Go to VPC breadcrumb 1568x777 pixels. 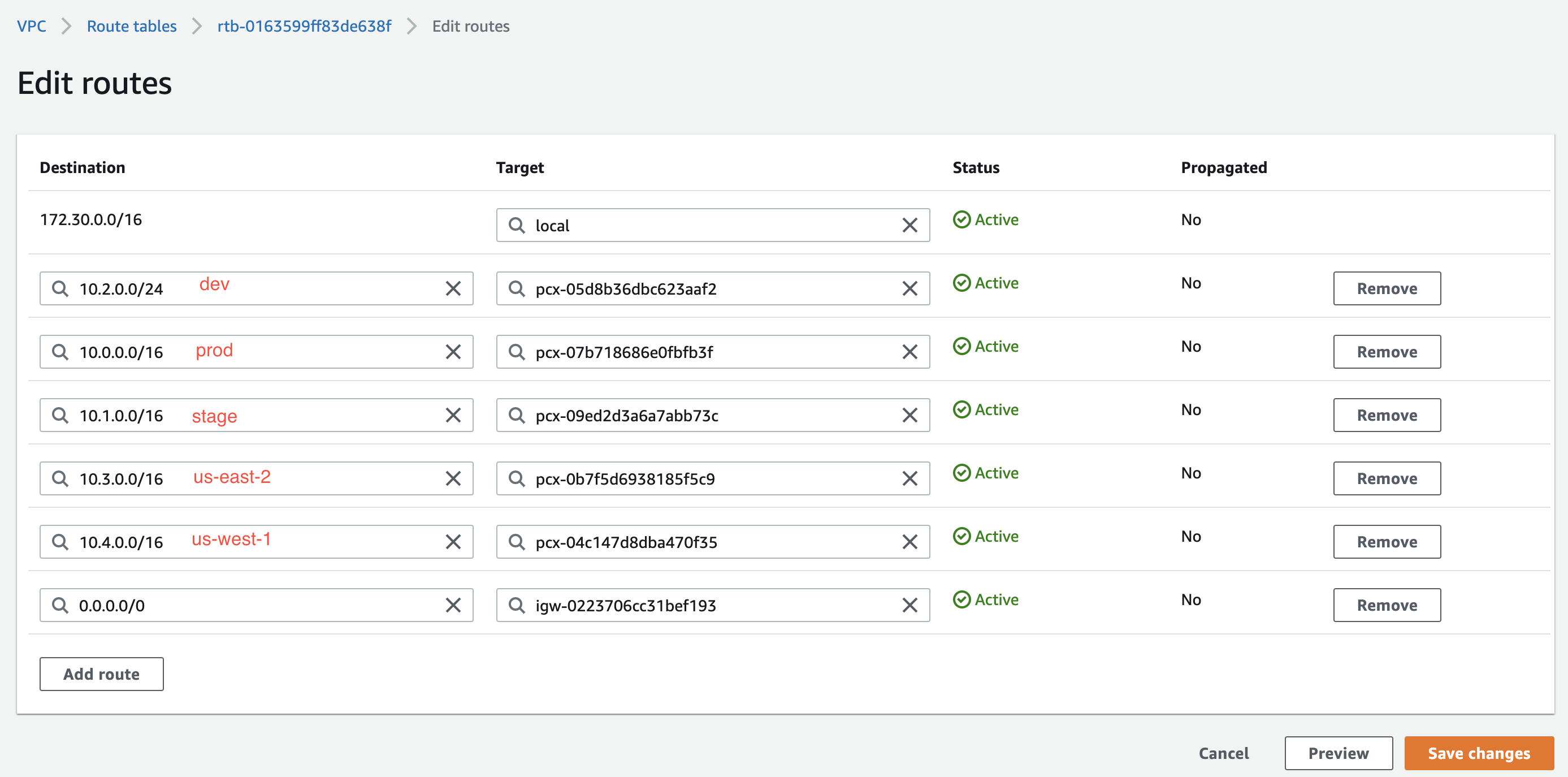32,26
